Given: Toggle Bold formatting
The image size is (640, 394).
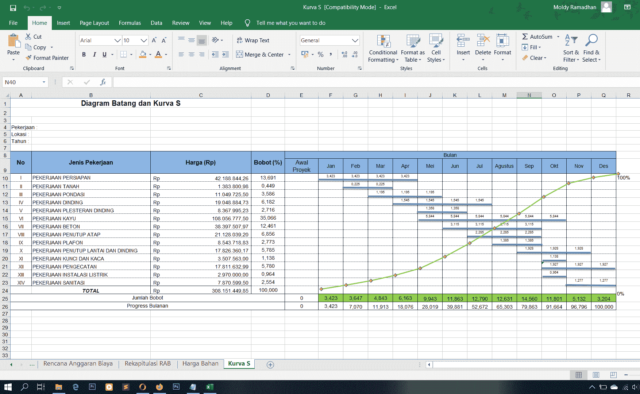Looking at the screenshot, I should tap(84, 54).
